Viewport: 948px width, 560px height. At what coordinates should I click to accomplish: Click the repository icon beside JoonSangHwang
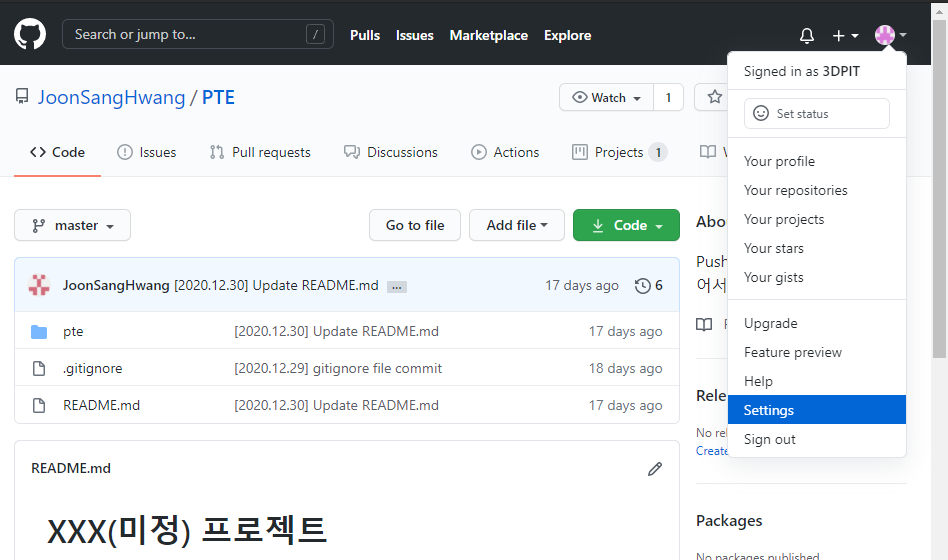(x=22, y=97)
